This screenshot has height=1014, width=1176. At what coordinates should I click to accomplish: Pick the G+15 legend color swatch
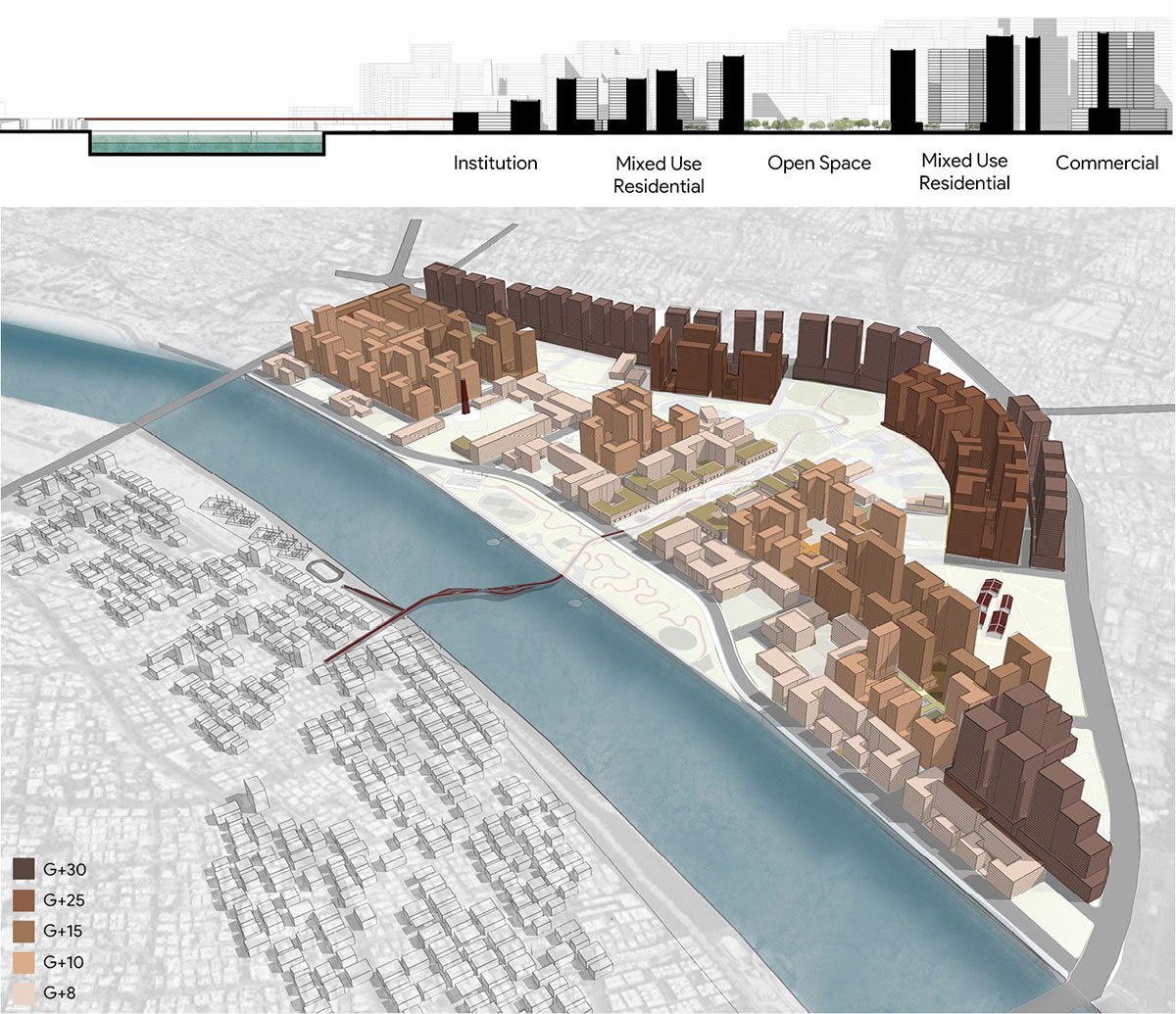tap(24, 932)
